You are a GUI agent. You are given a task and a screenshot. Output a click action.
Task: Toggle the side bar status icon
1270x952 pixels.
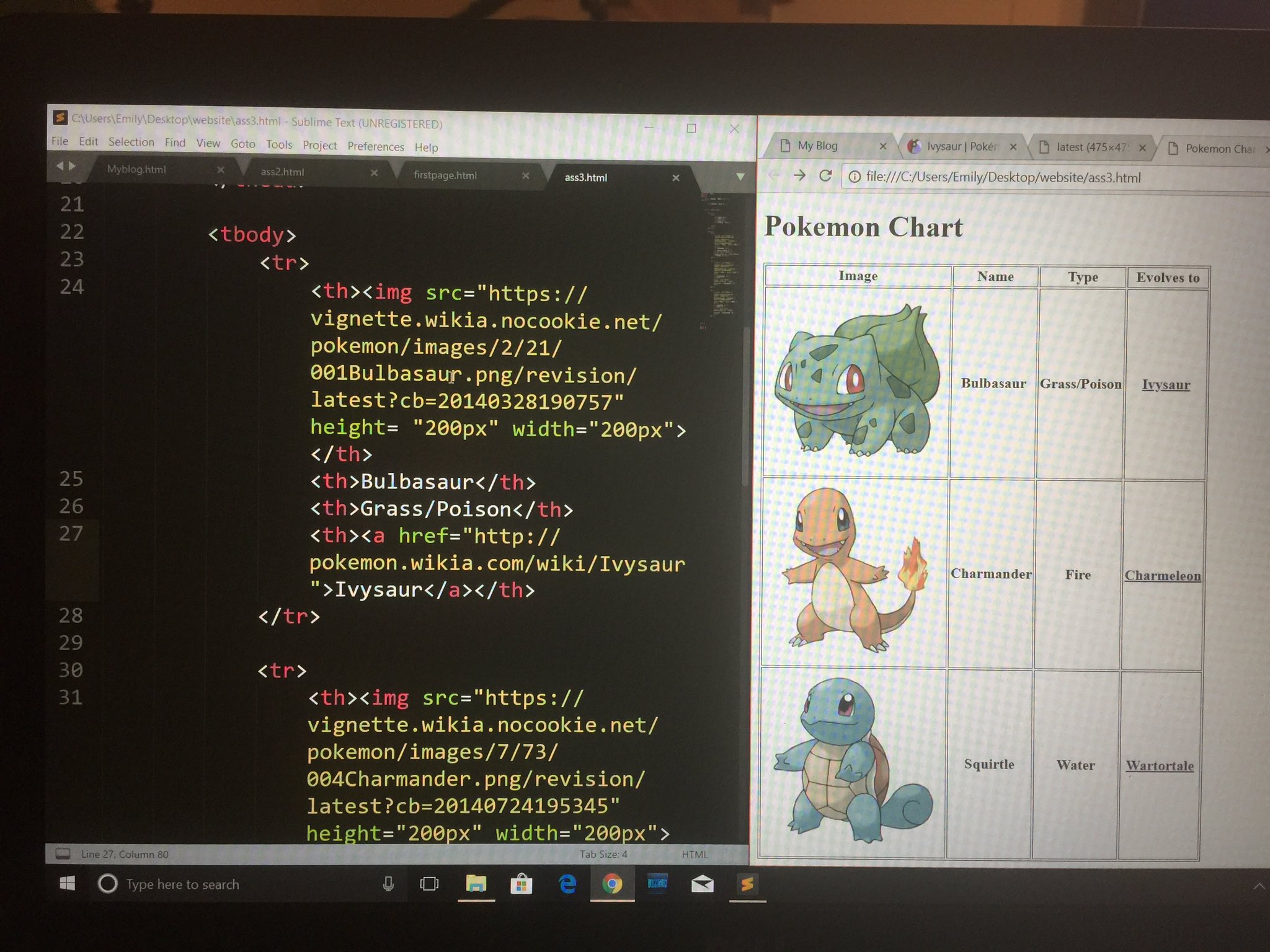click(x=63, y=853)
